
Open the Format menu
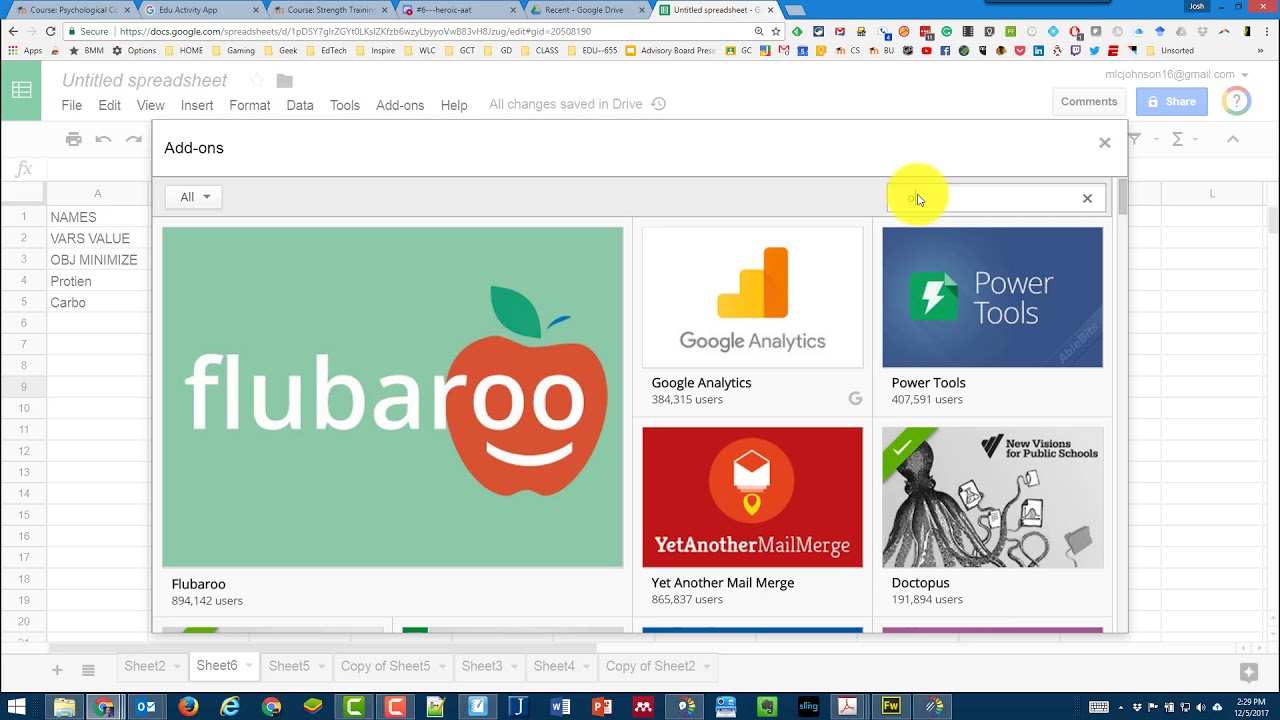[250, 105]
